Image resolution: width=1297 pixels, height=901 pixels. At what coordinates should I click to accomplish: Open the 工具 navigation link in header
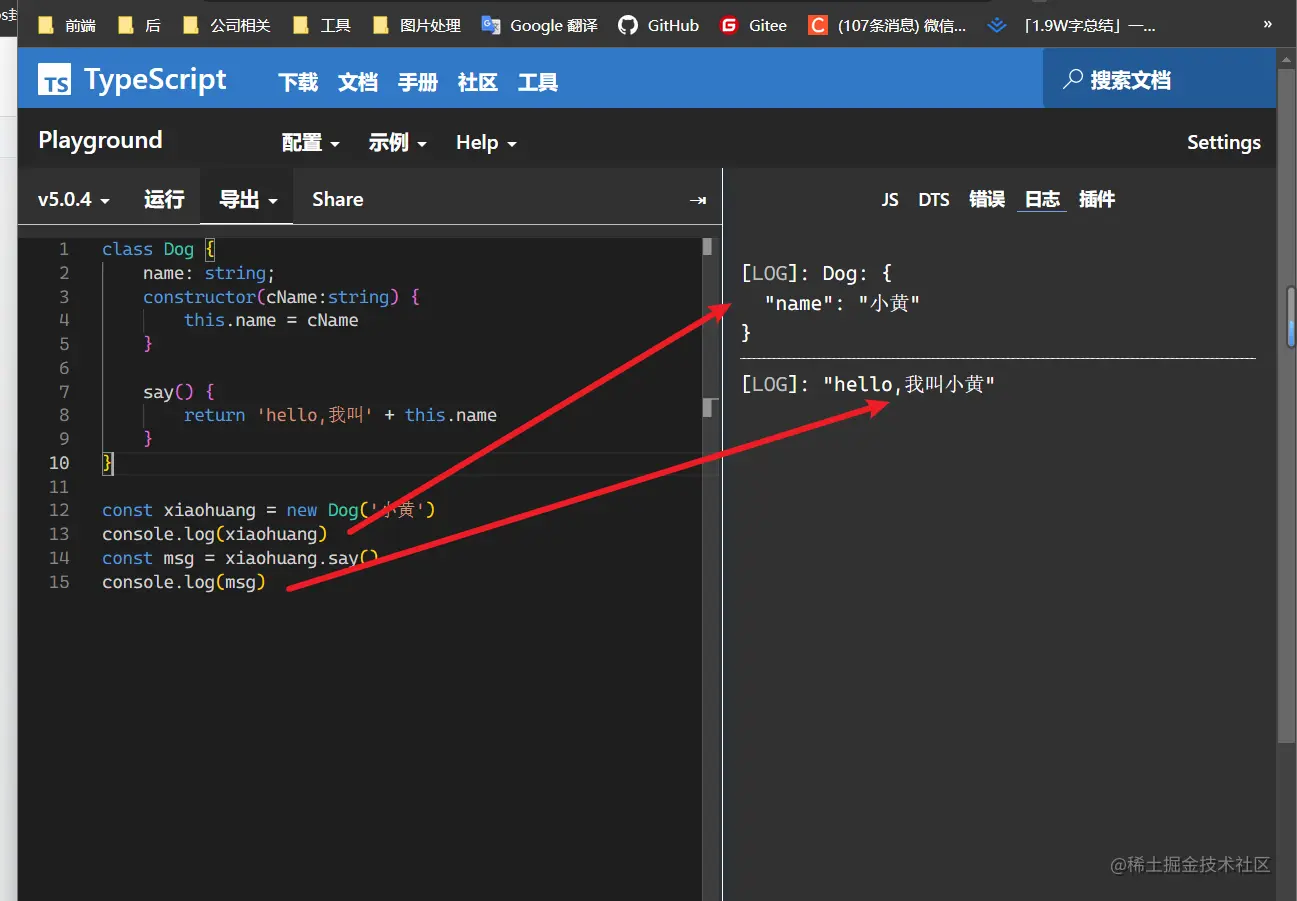pyautogui.click(x=538, y=82)
